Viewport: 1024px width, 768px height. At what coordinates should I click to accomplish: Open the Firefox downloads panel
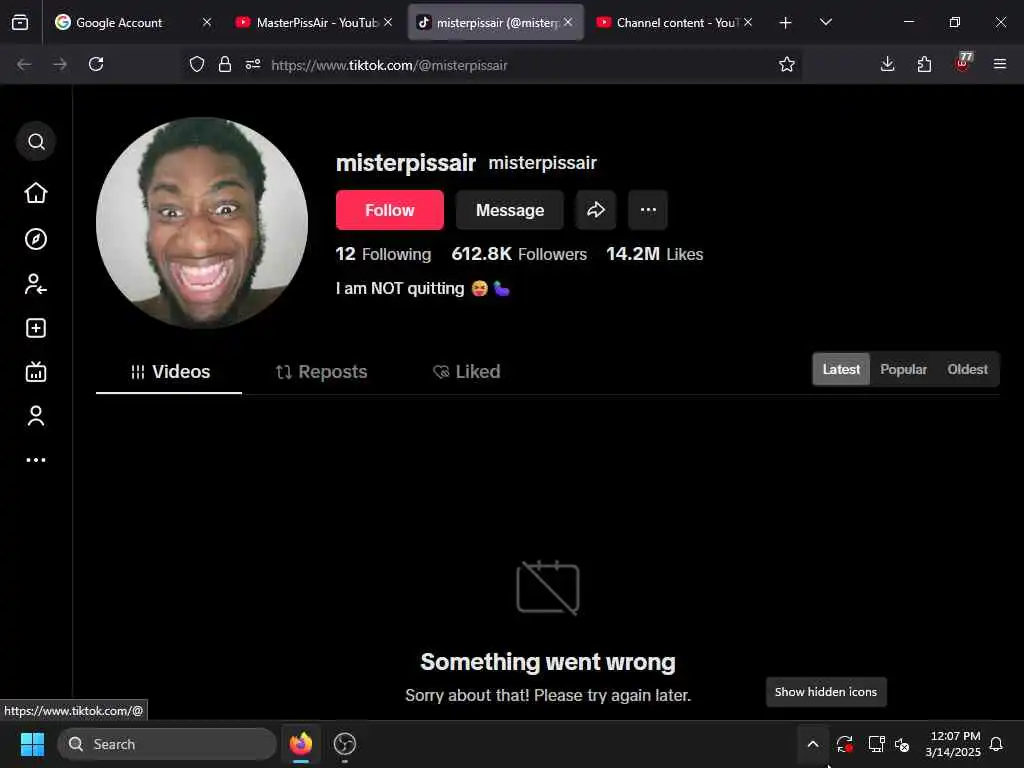click(888, 64)
